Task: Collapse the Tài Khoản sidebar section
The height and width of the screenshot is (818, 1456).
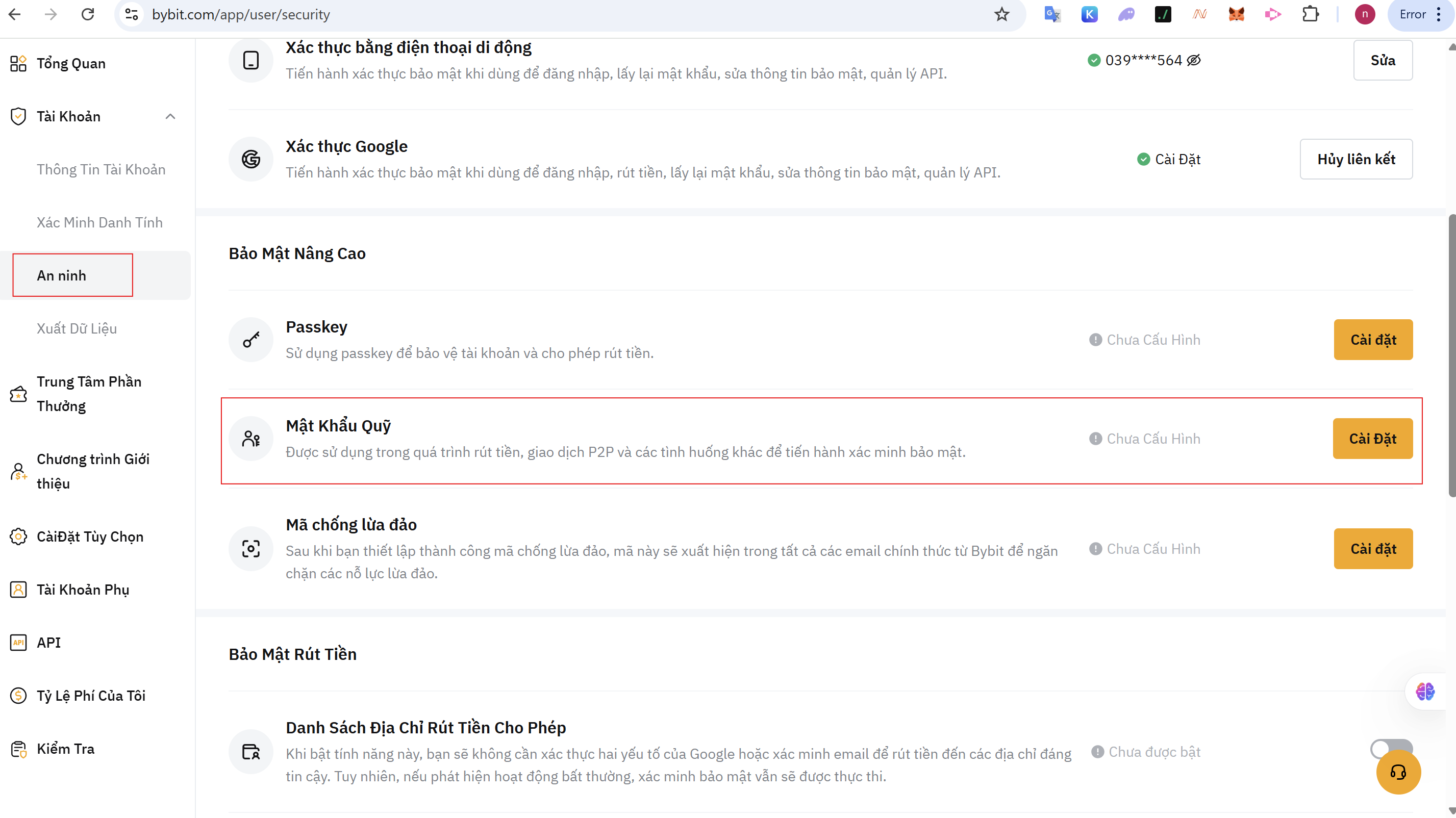Action: point(170,116)
